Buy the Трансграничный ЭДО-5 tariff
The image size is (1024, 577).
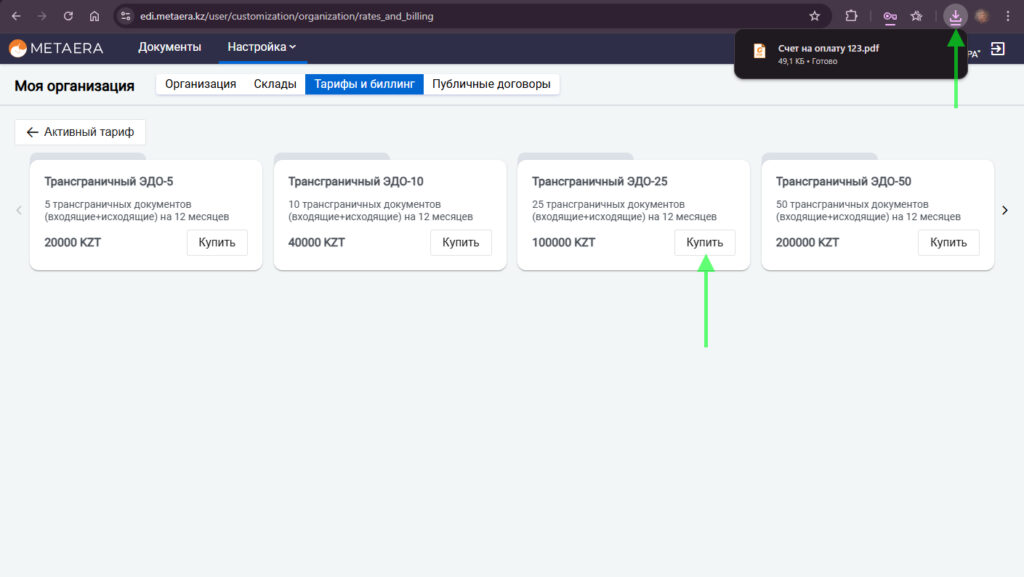(217, 242)
